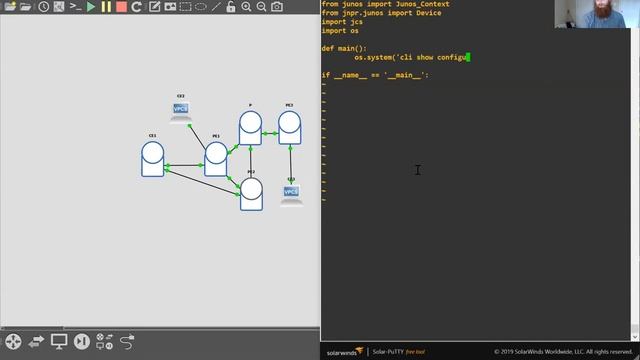The image size is (640, 360).
Task: Click 'from jnpr.junos import Device' line
Action: [381, 13]
